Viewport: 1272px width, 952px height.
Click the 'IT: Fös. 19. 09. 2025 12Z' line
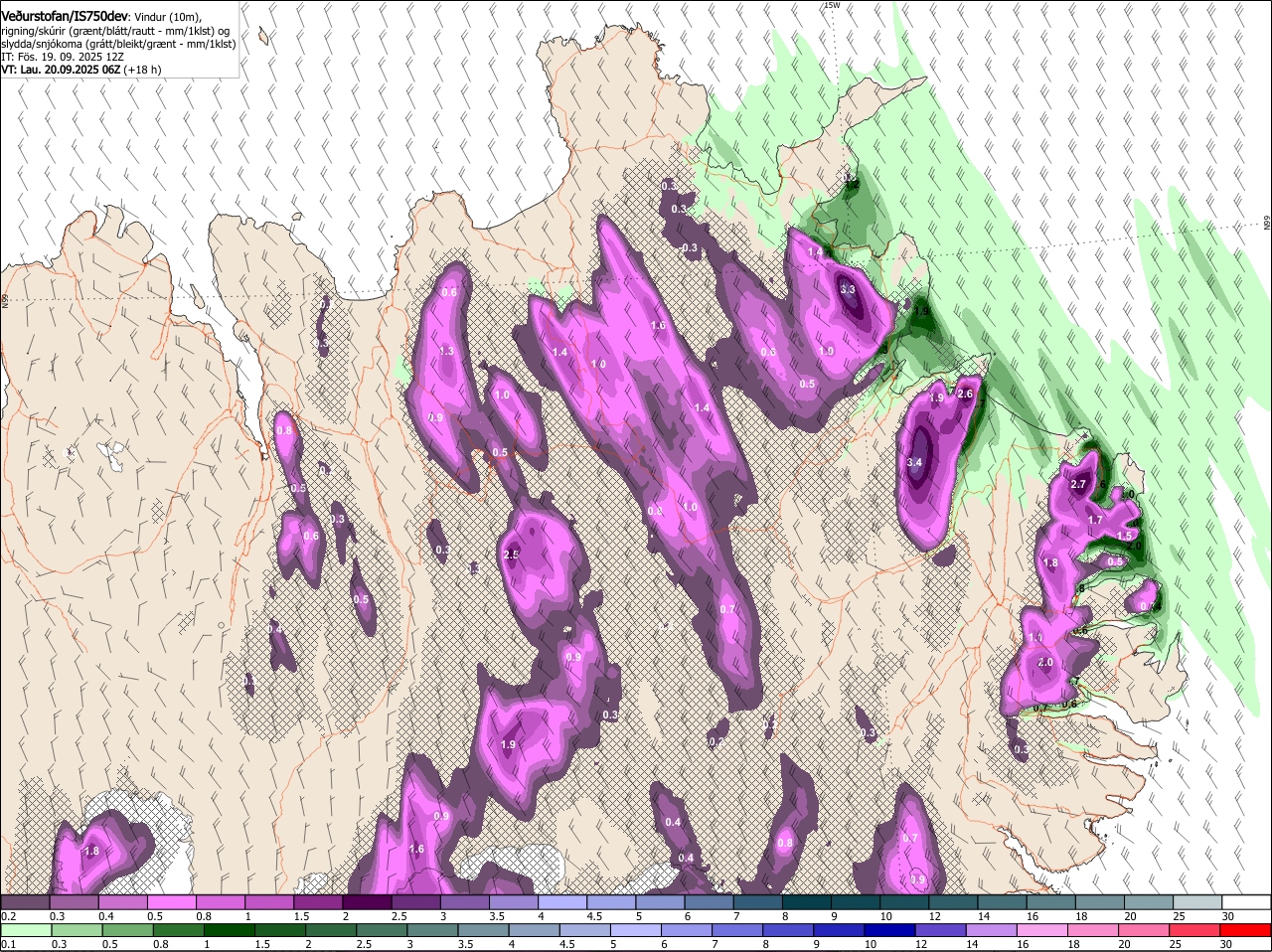[62, 57]
